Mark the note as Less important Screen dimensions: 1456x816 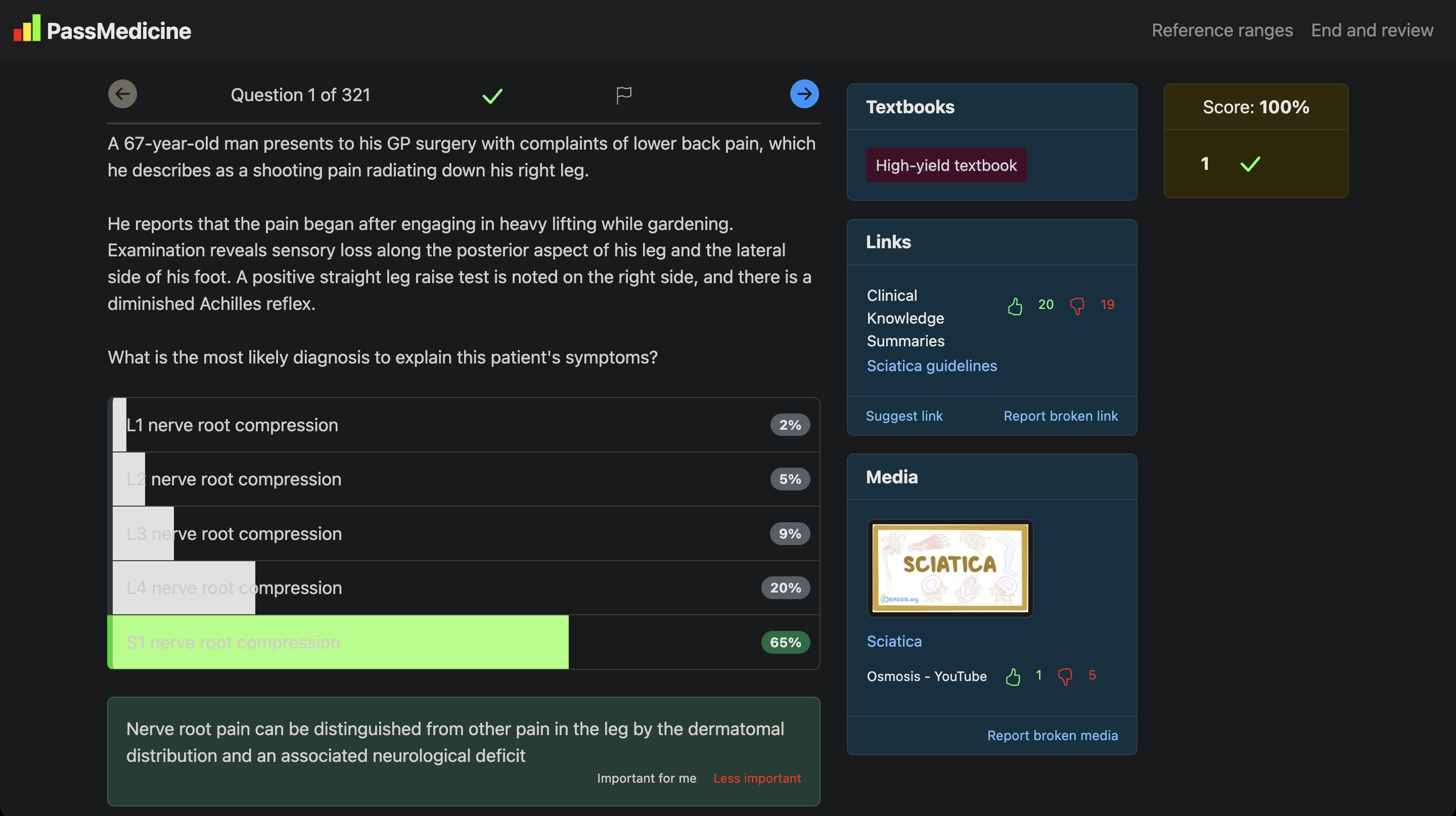click(757, 778)
